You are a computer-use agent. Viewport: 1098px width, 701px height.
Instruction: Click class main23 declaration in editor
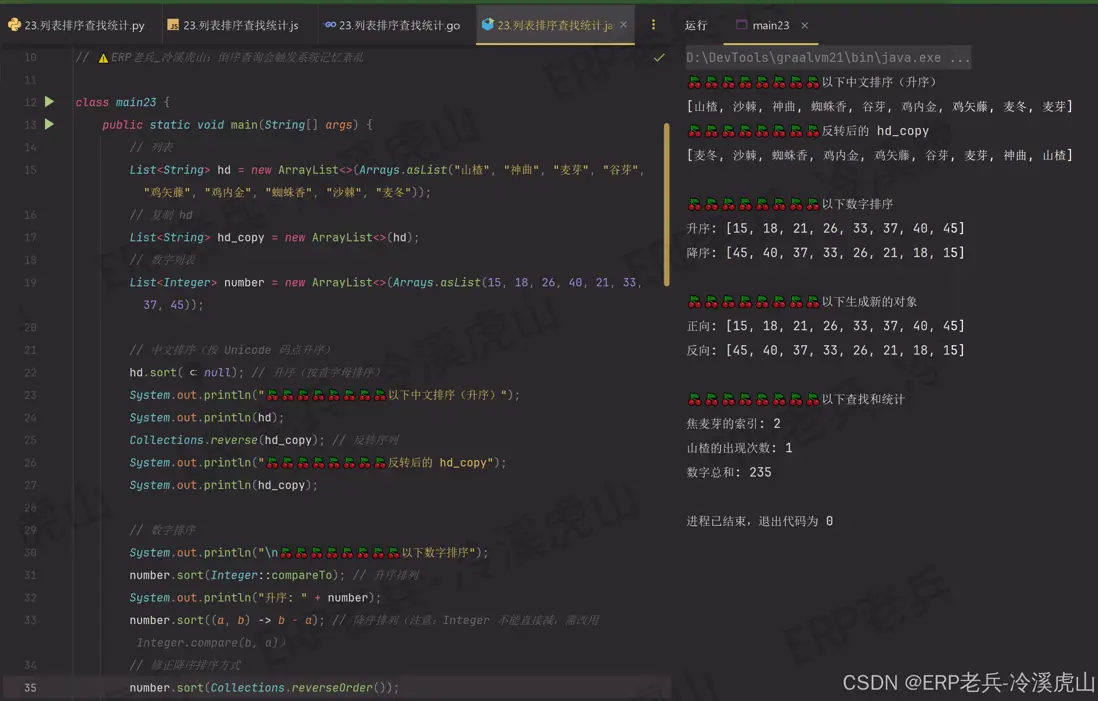tap(123, 102)
